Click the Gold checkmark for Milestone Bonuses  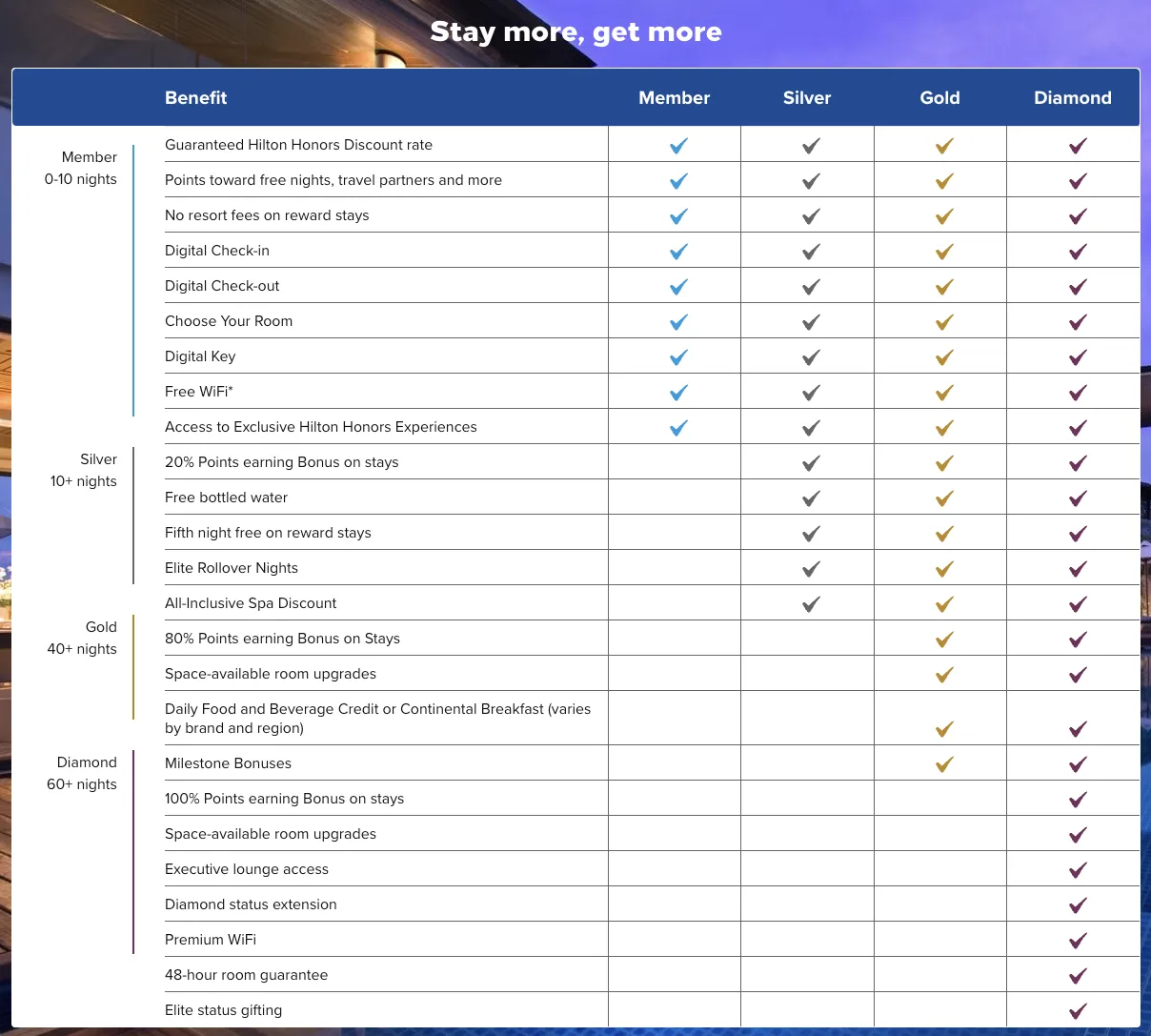click(944, 764)
